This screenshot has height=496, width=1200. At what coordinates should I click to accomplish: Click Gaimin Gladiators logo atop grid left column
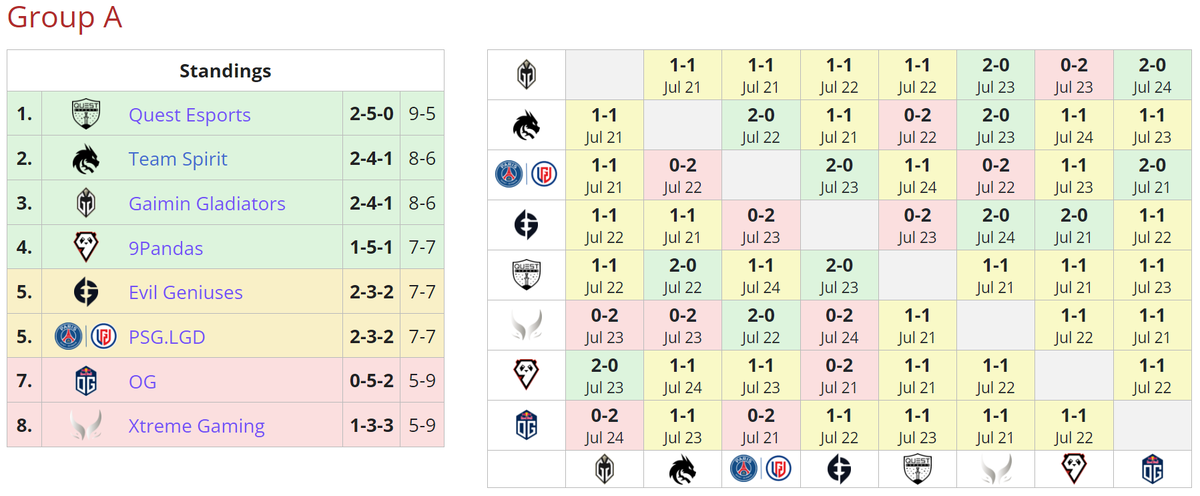pyautogui.click(x=526, y=75)
